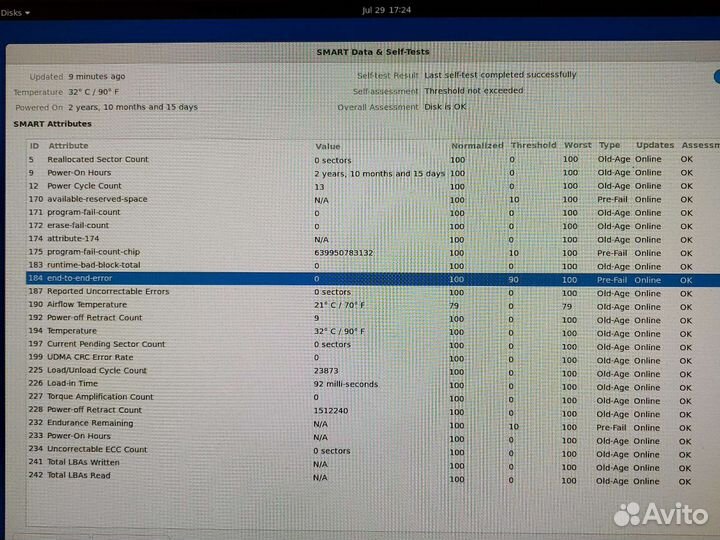Click Pre-Fail type in available-reserved-space row
720x540 pixels.
tap(612, 199)
